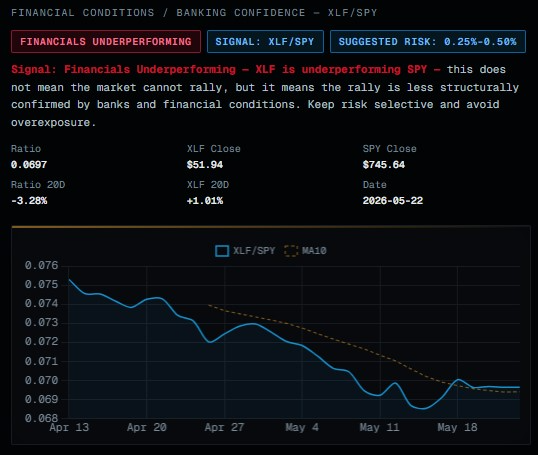538x455 pixels.
Task: Click the 0.070 y-axis label
Action: [x=41, y=380]
